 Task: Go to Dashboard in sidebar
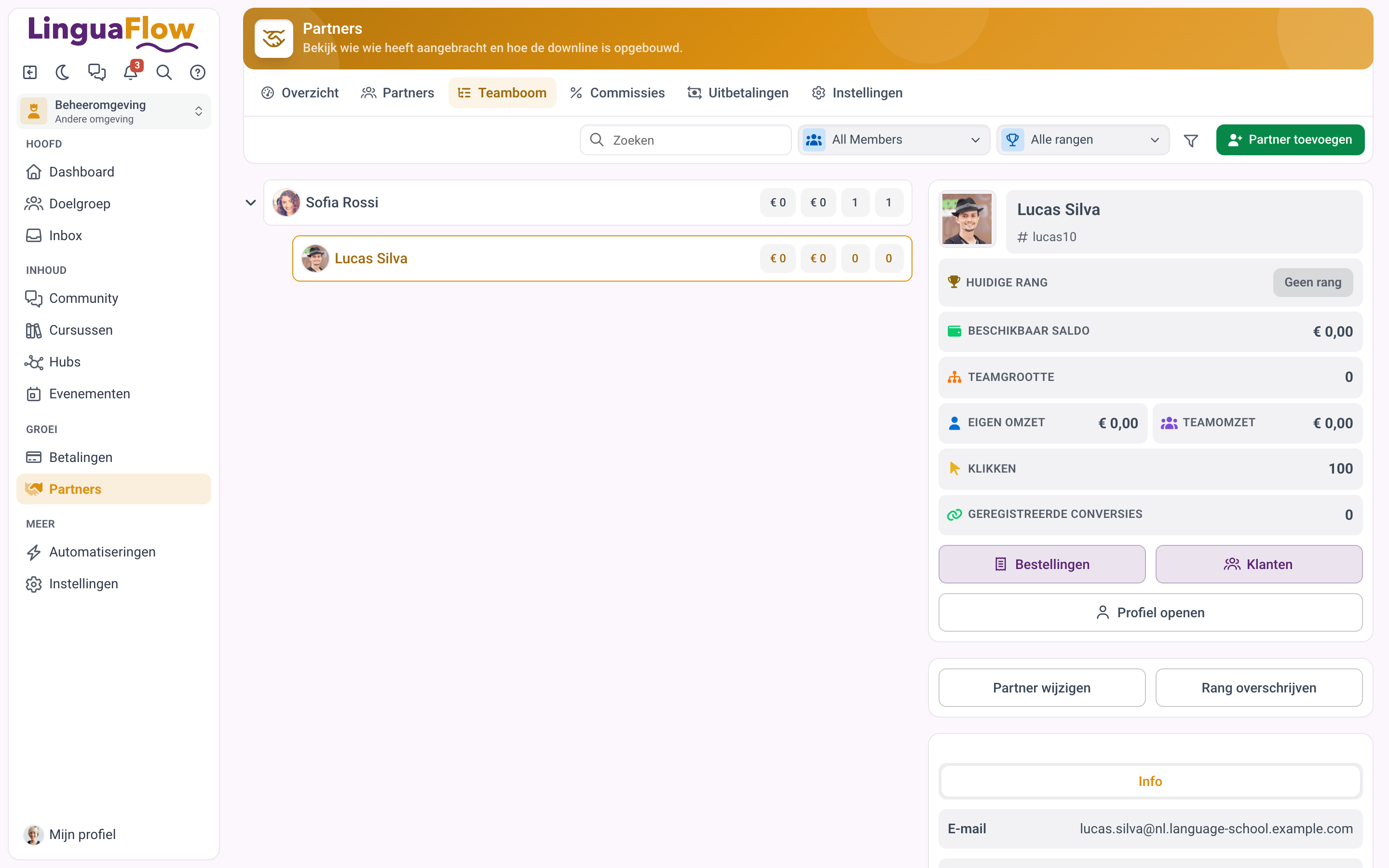tap(114, 172)
